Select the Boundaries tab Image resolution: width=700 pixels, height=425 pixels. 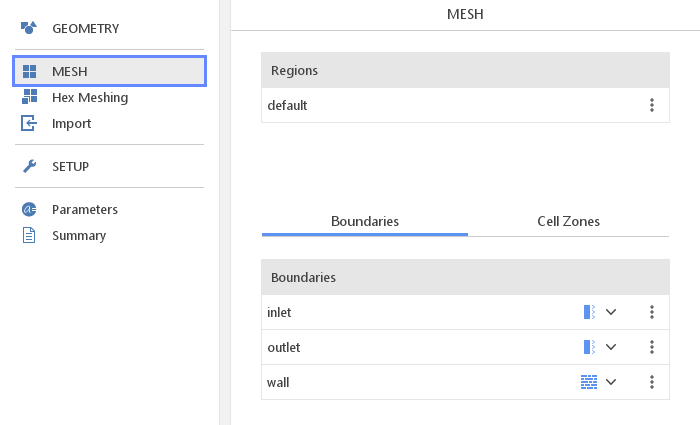pos(365,221)
